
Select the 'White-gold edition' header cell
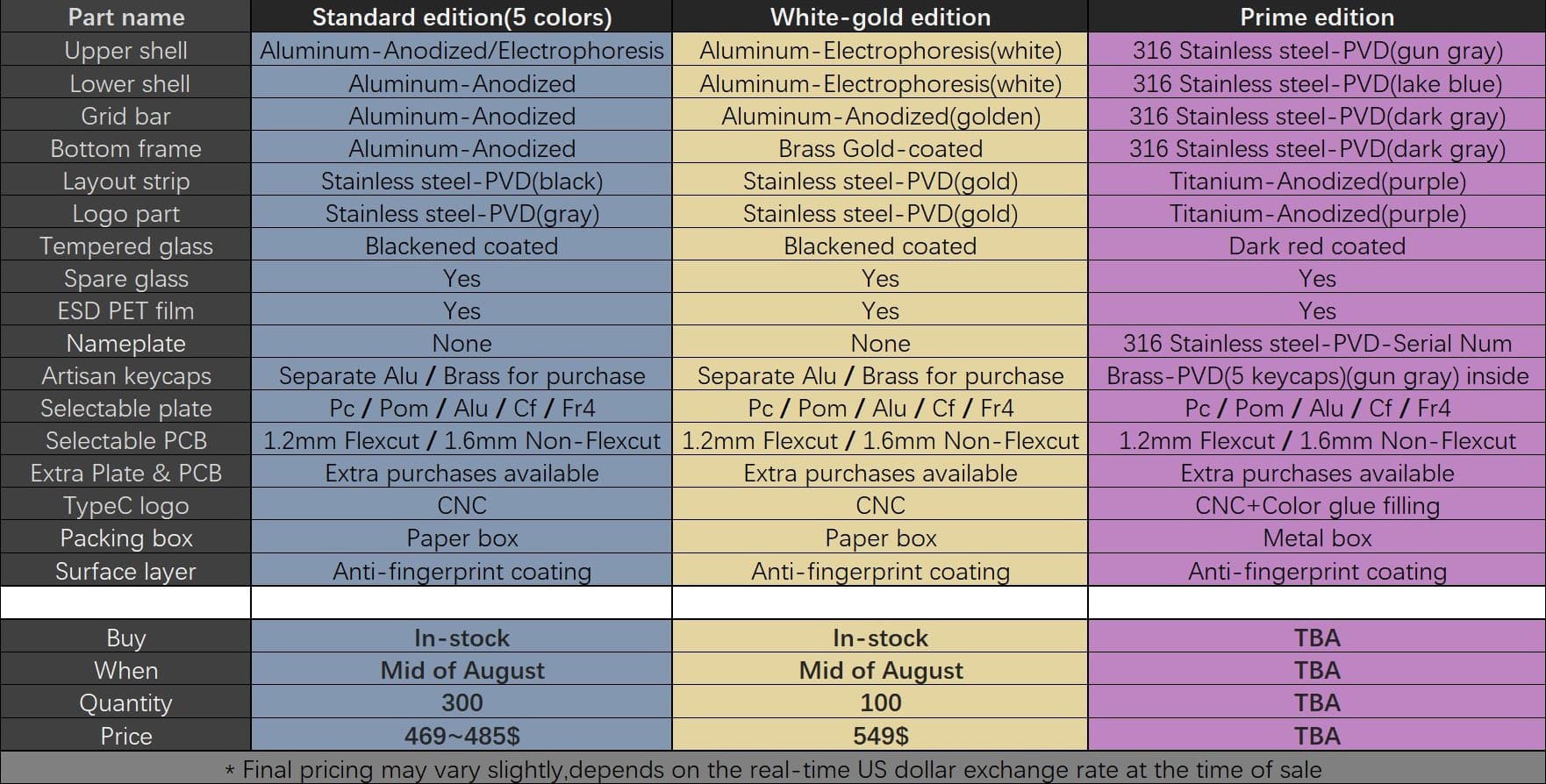[880, 17]
